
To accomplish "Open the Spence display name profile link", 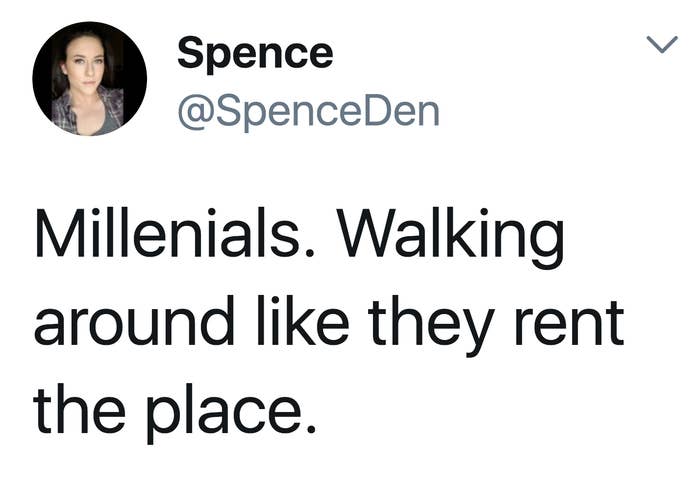I will click(x=255, y=54).
